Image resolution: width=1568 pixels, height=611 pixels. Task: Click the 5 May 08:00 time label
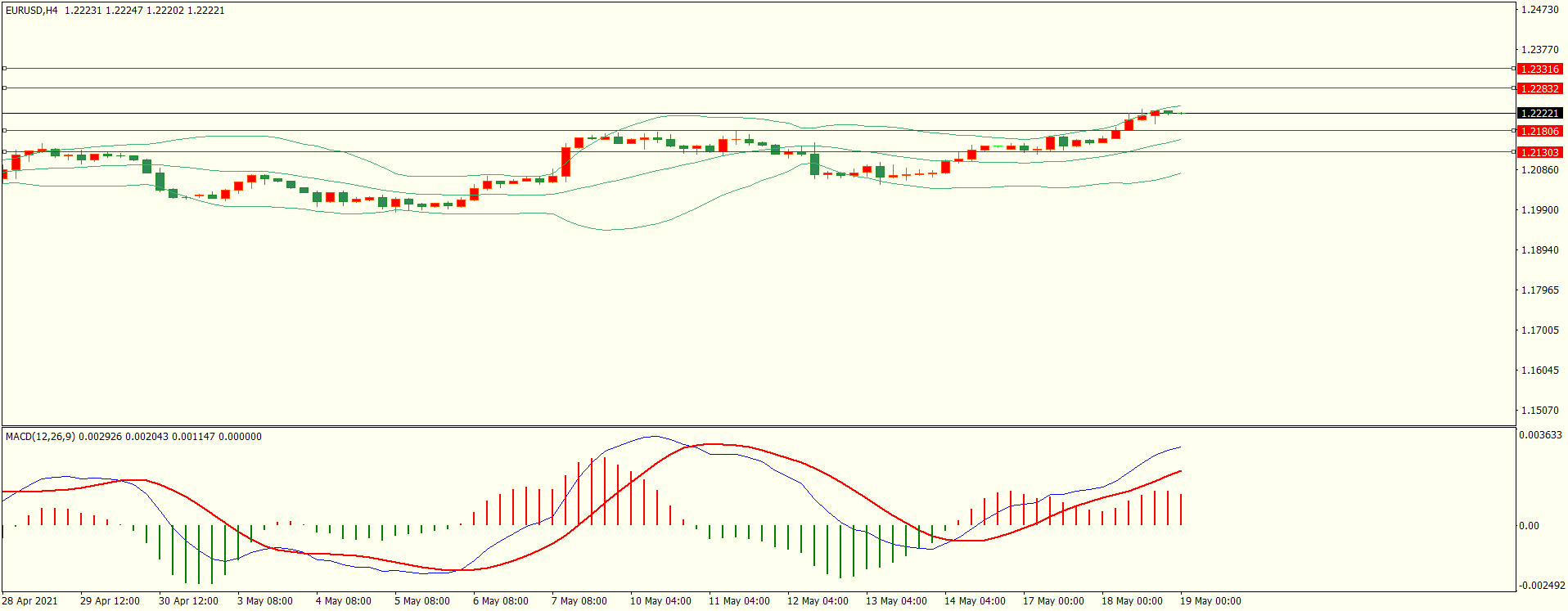click(x=422, y=601)
